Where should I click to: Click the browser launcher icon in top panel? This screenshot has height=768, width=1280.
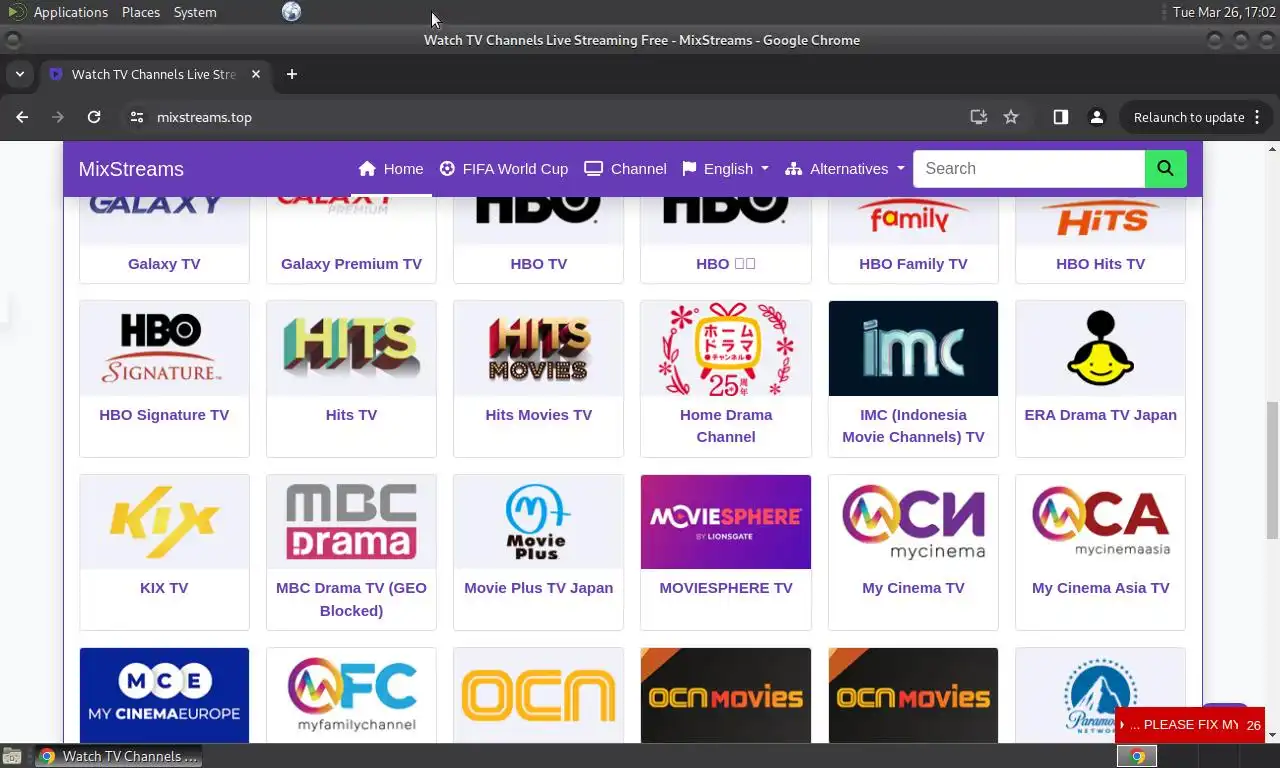(291, 12)
